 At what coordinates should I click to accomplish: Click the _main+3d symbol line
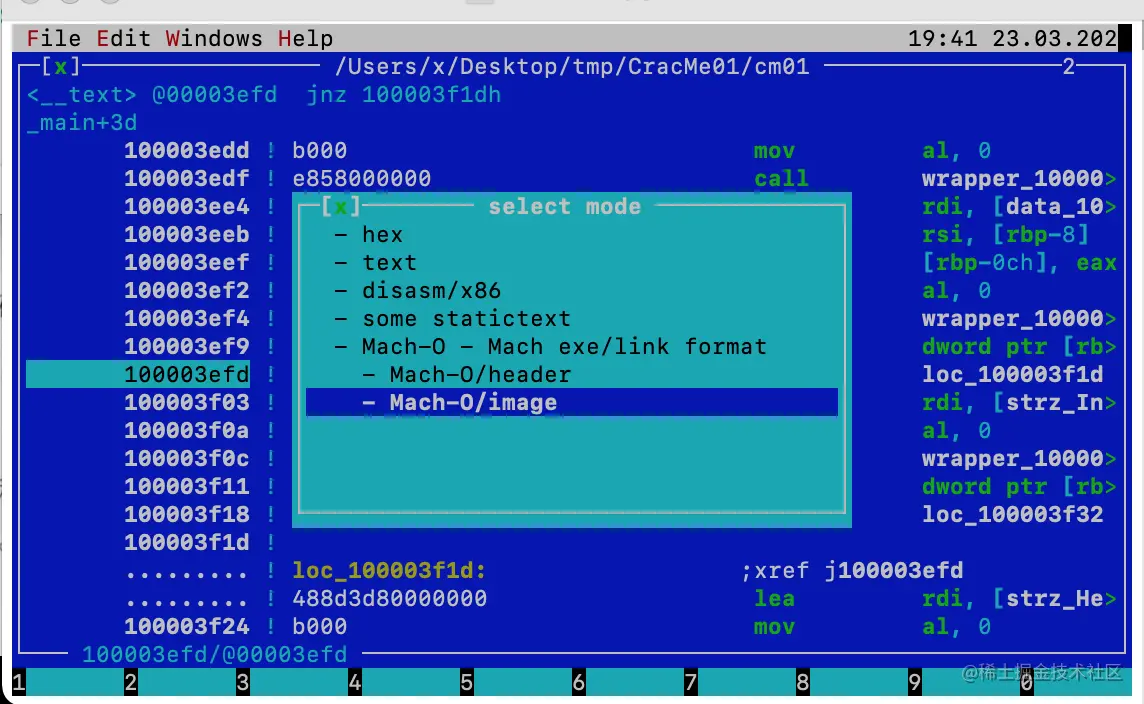(x=82, y=123)
